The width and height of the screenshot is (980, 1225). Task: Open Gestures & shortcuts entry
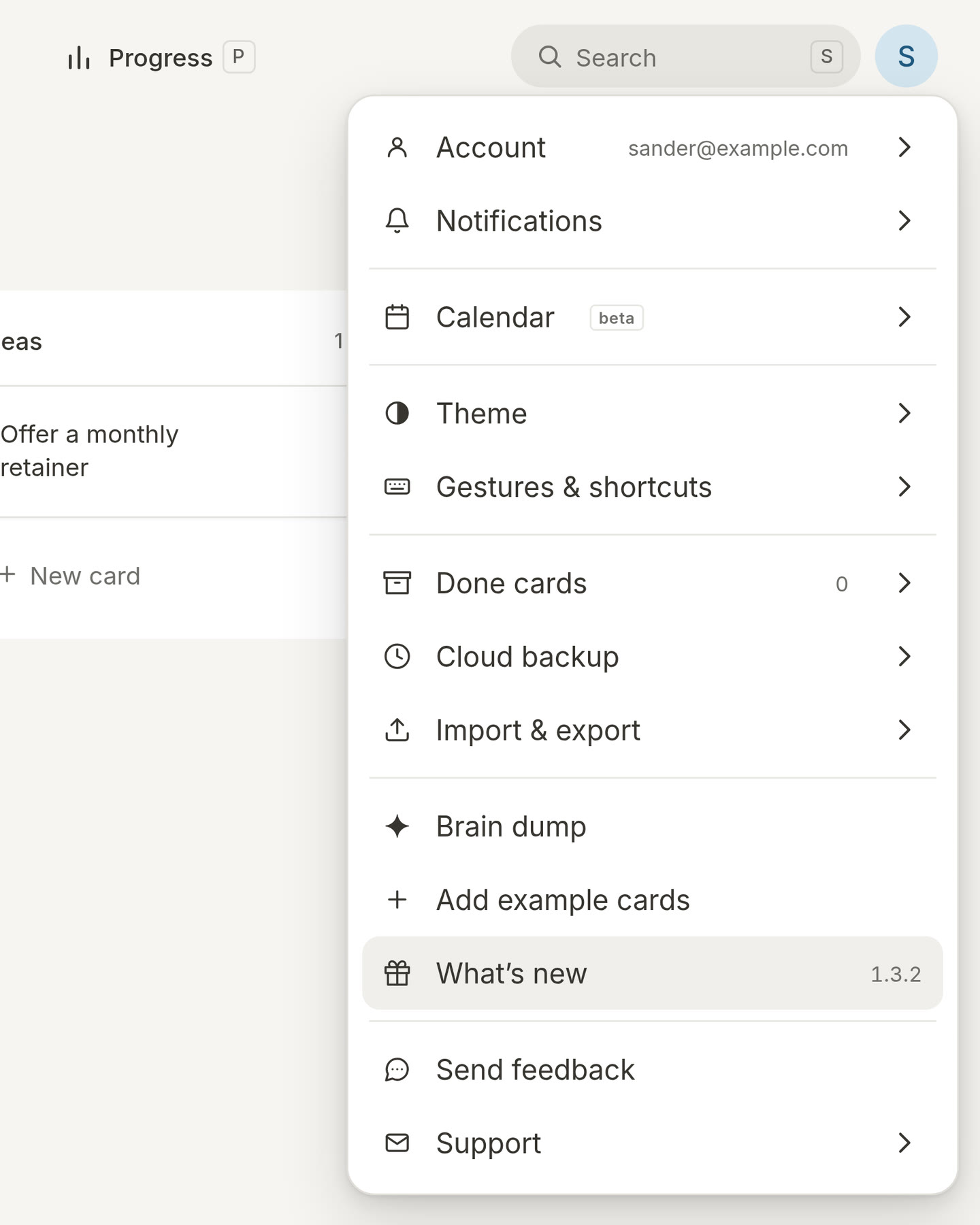[x=652, y=487]
